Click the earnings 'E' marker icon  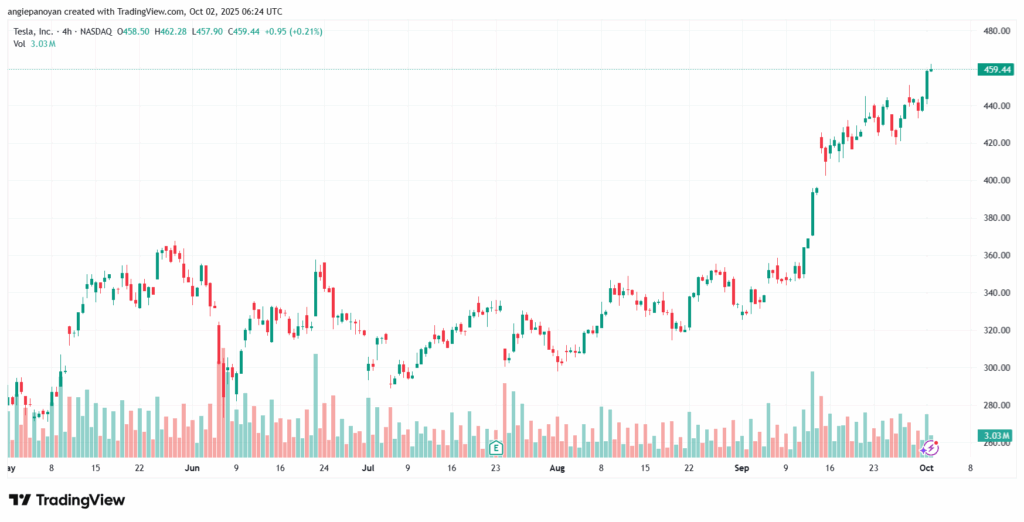[x=494, y=447]
